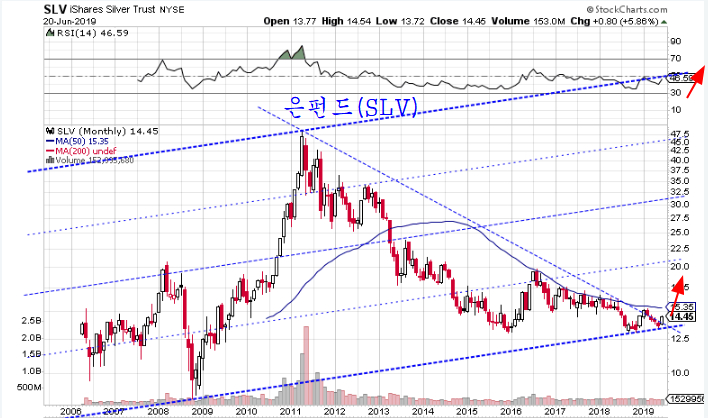Image resolution: width=708 pixels, height=418 pixels.
Task: Click the 15.35 moving average price tag
Action: point(681,307)
